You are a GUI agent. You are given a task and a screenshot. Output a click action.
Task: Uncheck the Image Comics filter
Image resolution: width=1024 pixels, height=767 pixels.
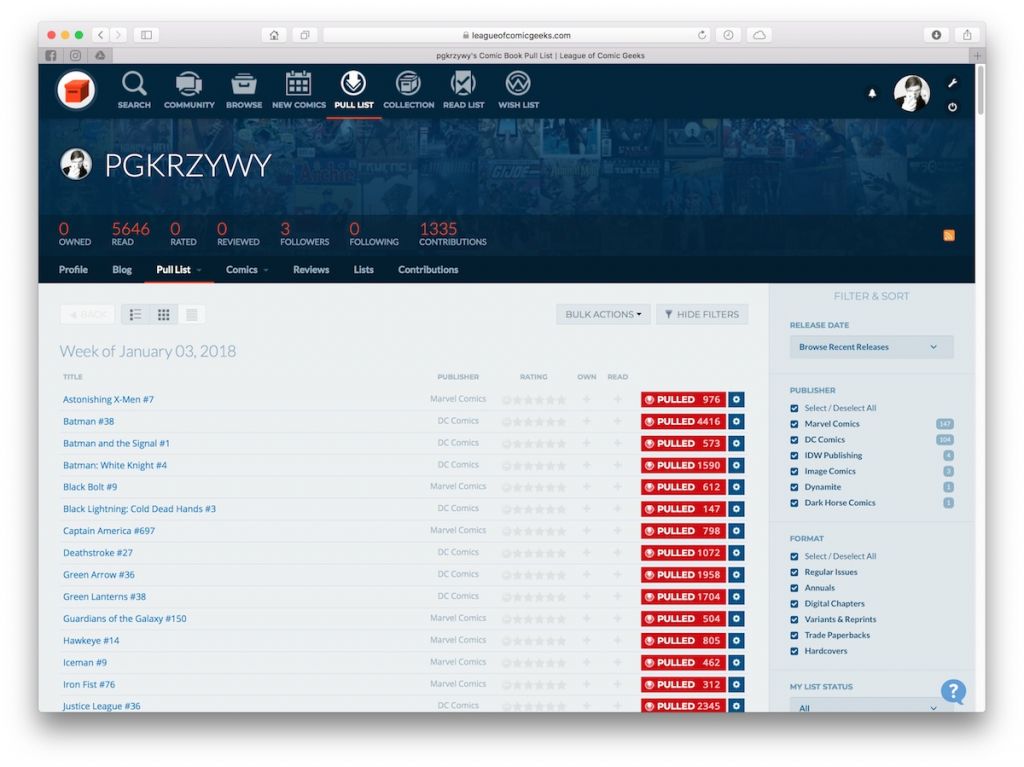click(794, 471)
